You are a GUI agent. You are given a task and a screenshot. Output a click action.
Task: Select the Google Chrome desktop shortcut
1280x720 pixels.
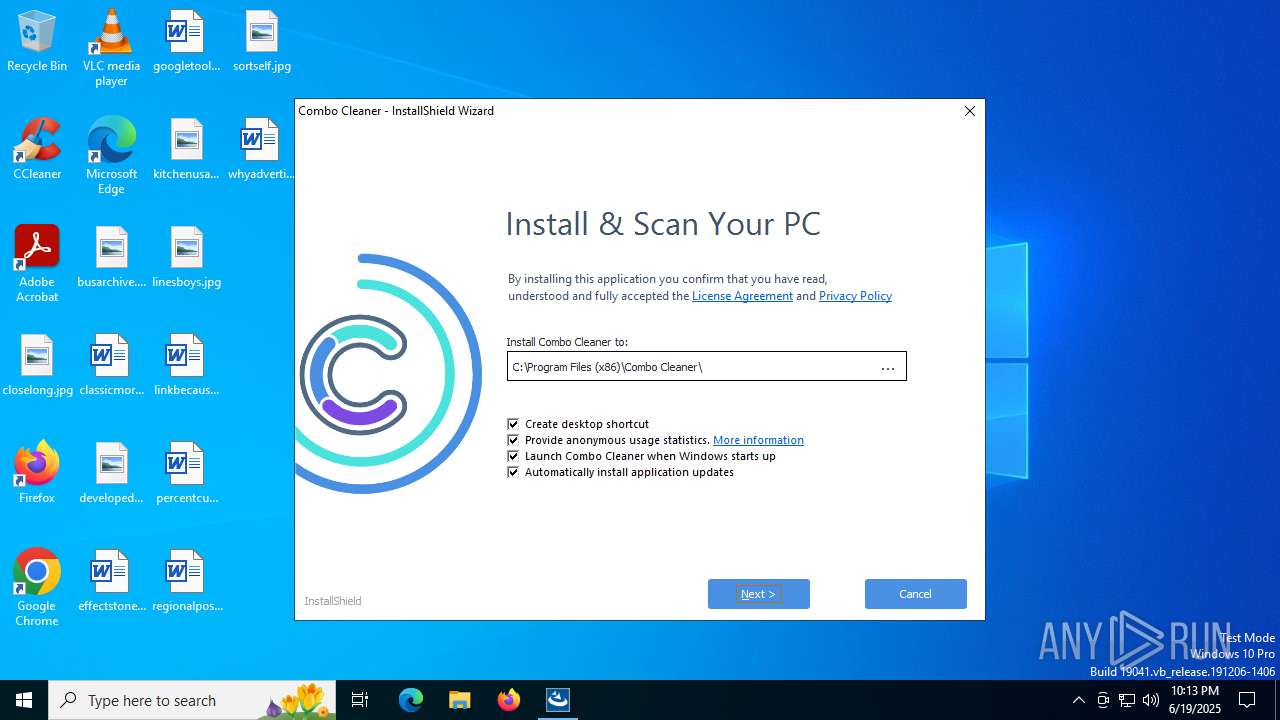[x=37, y=587]
